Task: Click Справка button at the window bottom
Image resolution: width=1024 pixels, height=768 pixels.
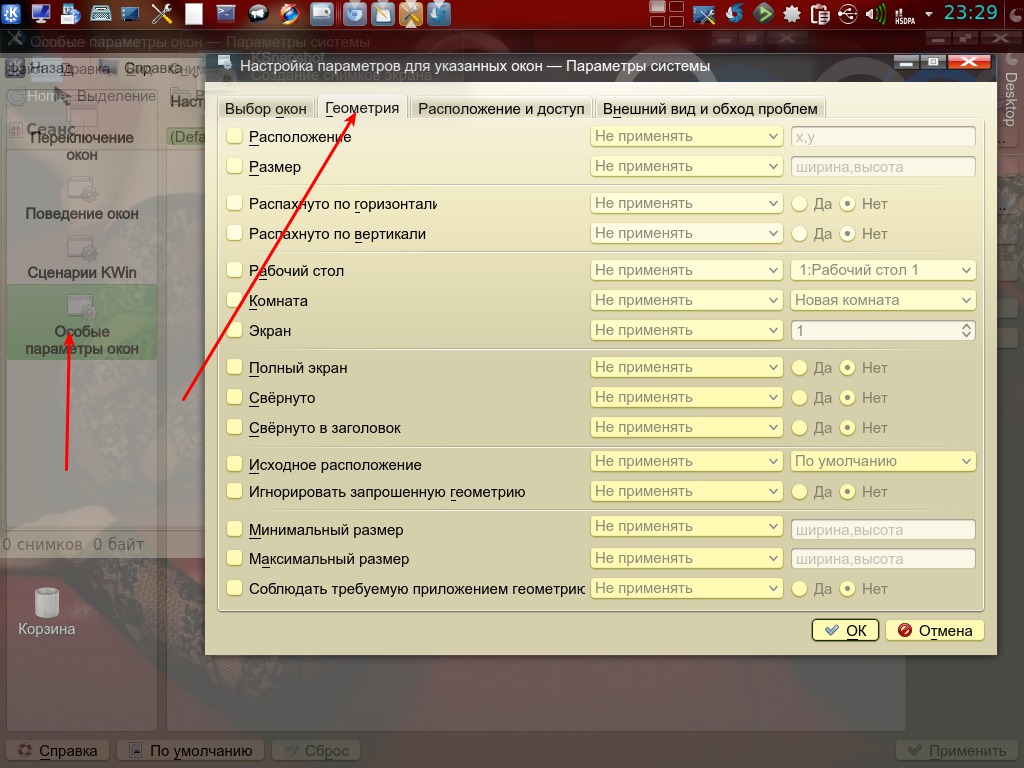Action: [58, 751]
